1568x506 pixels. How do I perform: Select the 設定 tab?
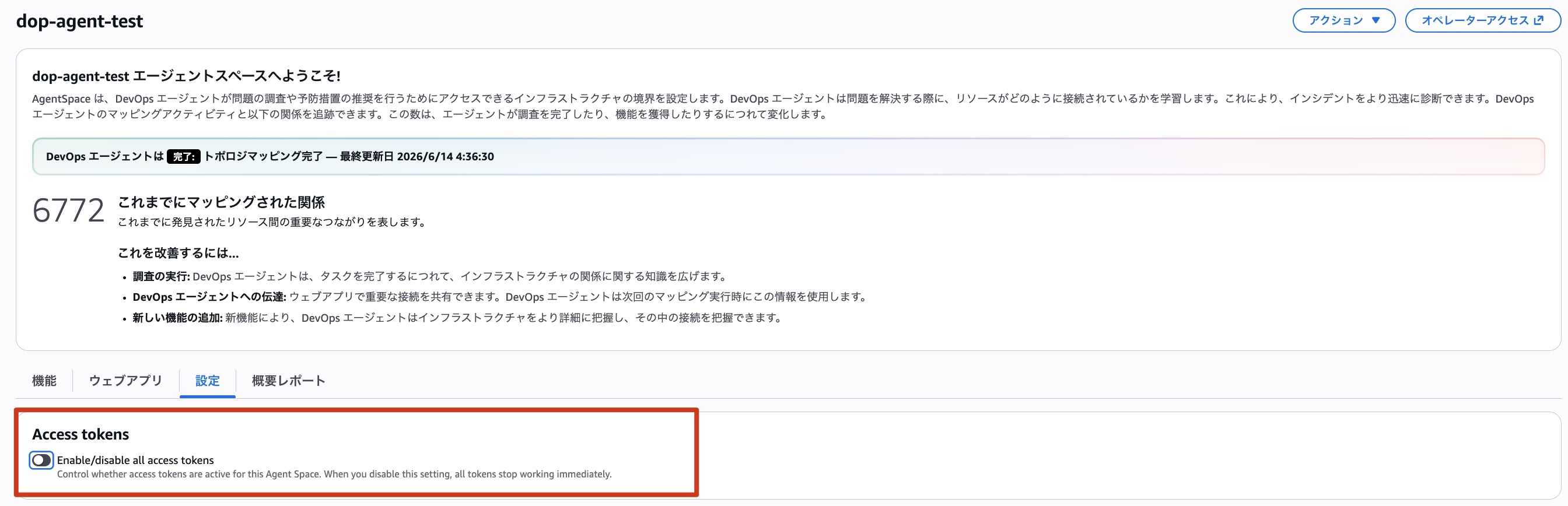coord(208,381)
